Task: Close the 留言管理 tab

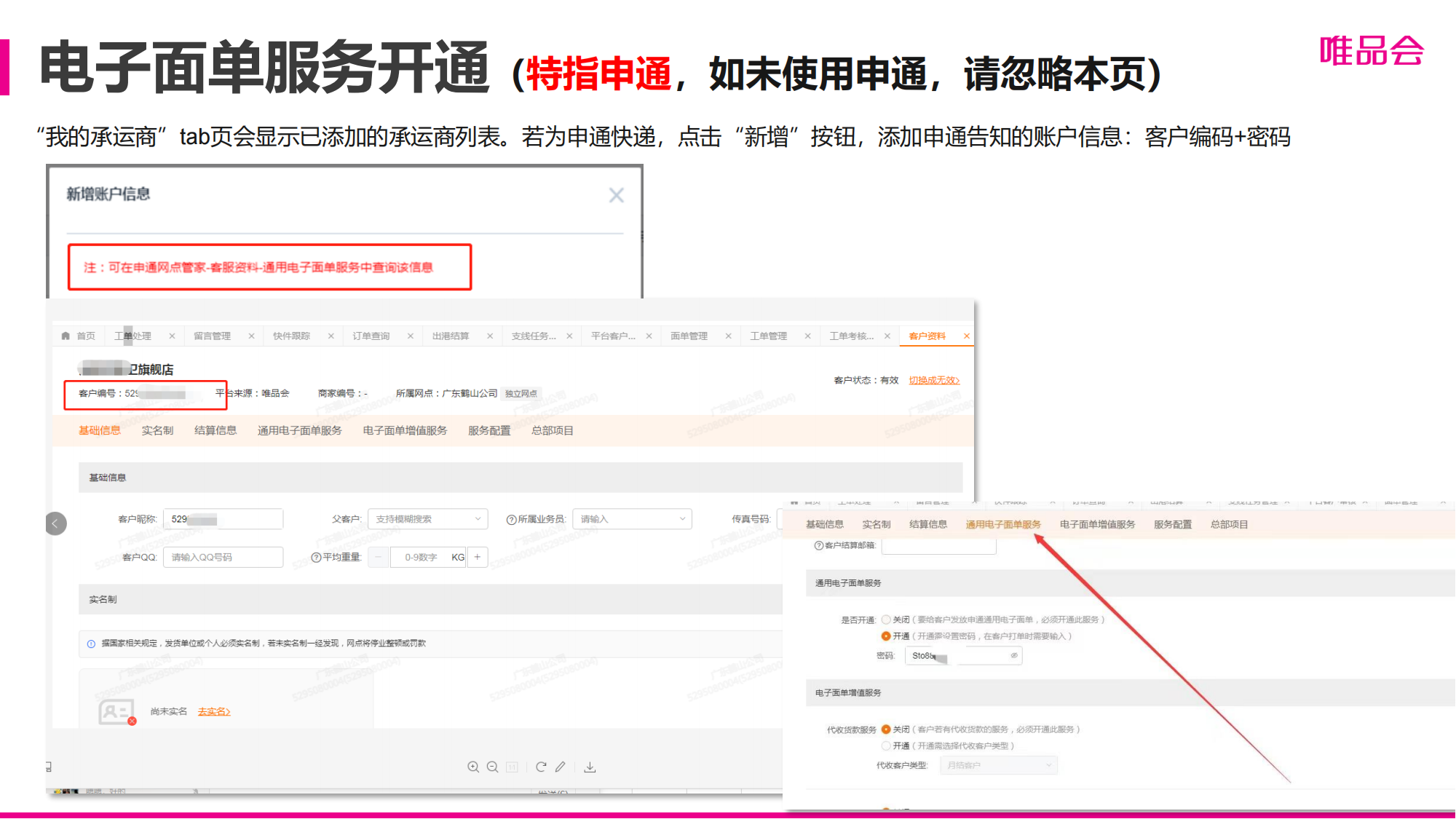Action: (x=251, y=336)
